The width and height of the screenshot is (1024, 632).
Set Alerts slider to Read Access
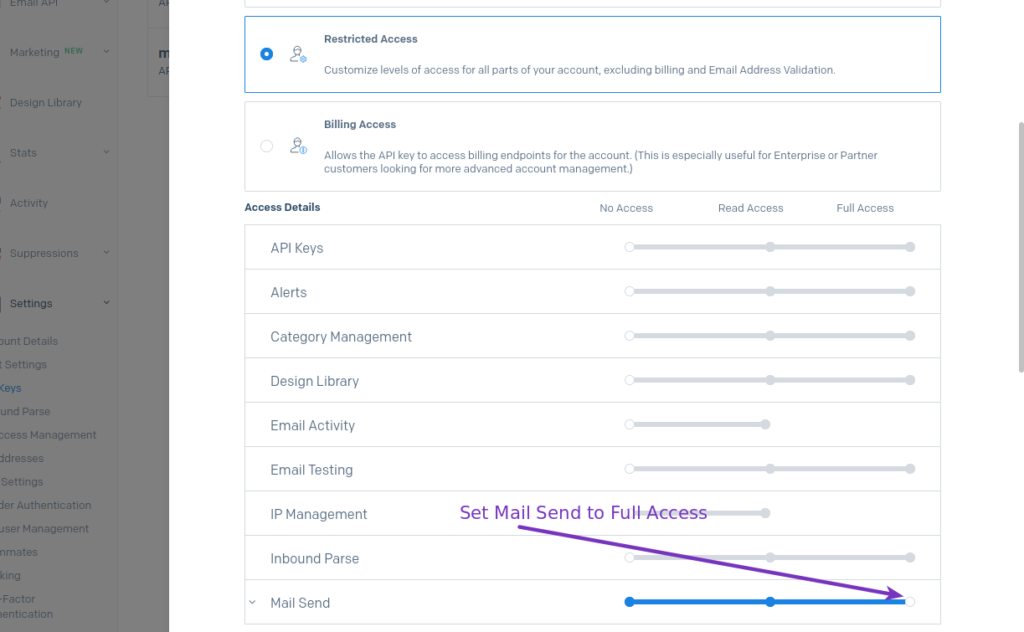(770, 292)
